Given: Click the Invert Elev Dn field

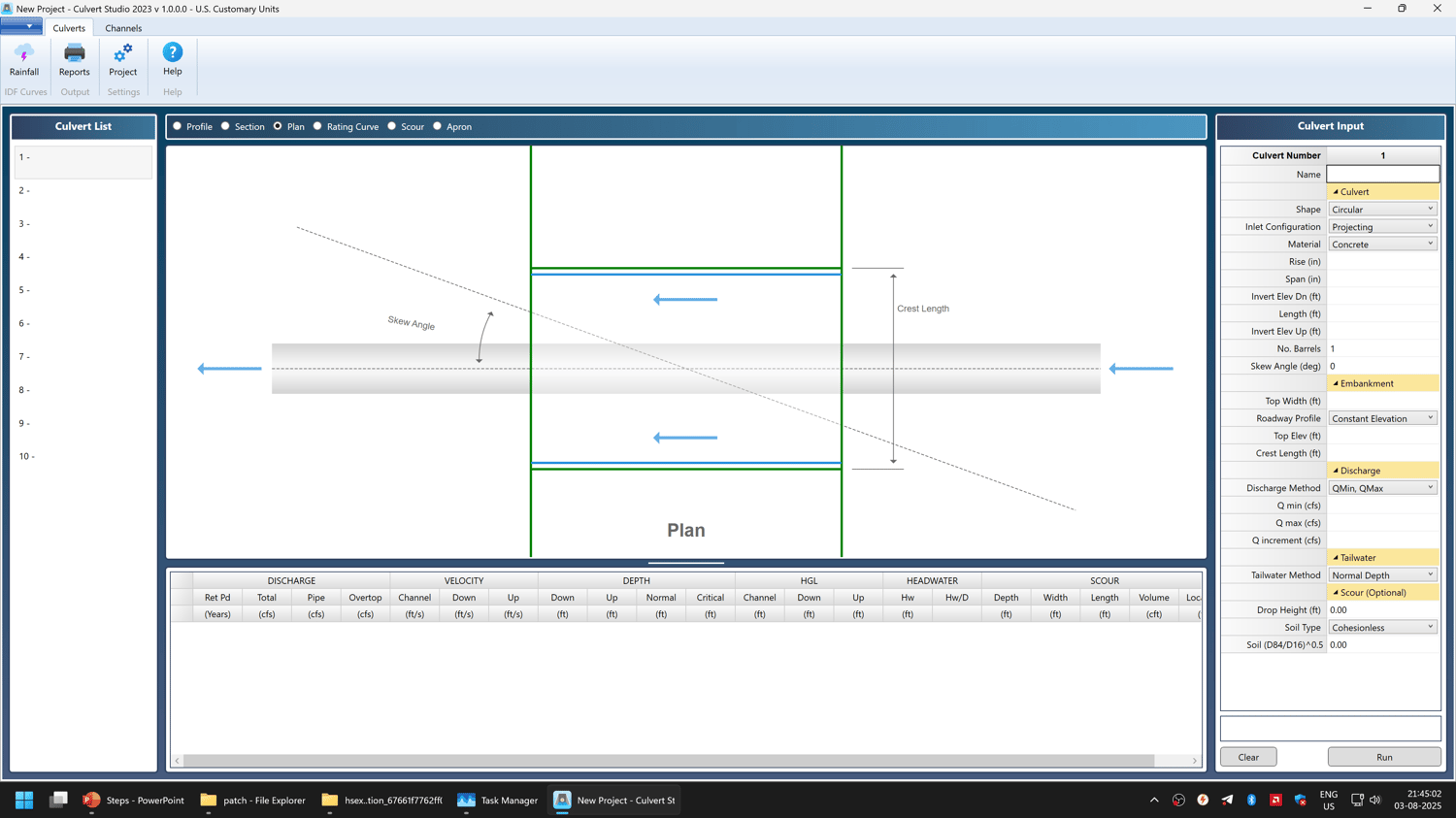Looking at the screenshot, I should (x=1383, y=297).
